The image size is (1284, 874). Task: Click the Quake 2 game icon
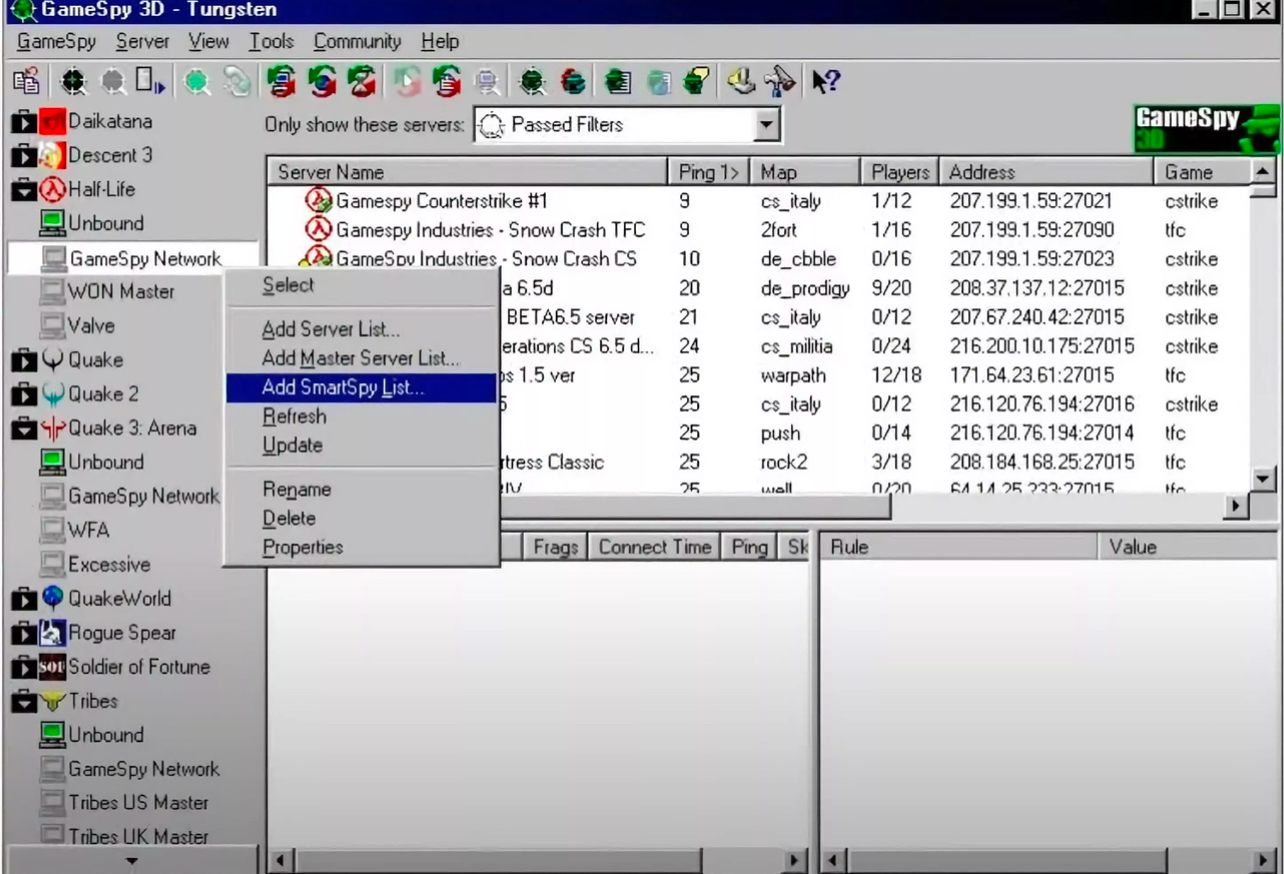(52, 394)
